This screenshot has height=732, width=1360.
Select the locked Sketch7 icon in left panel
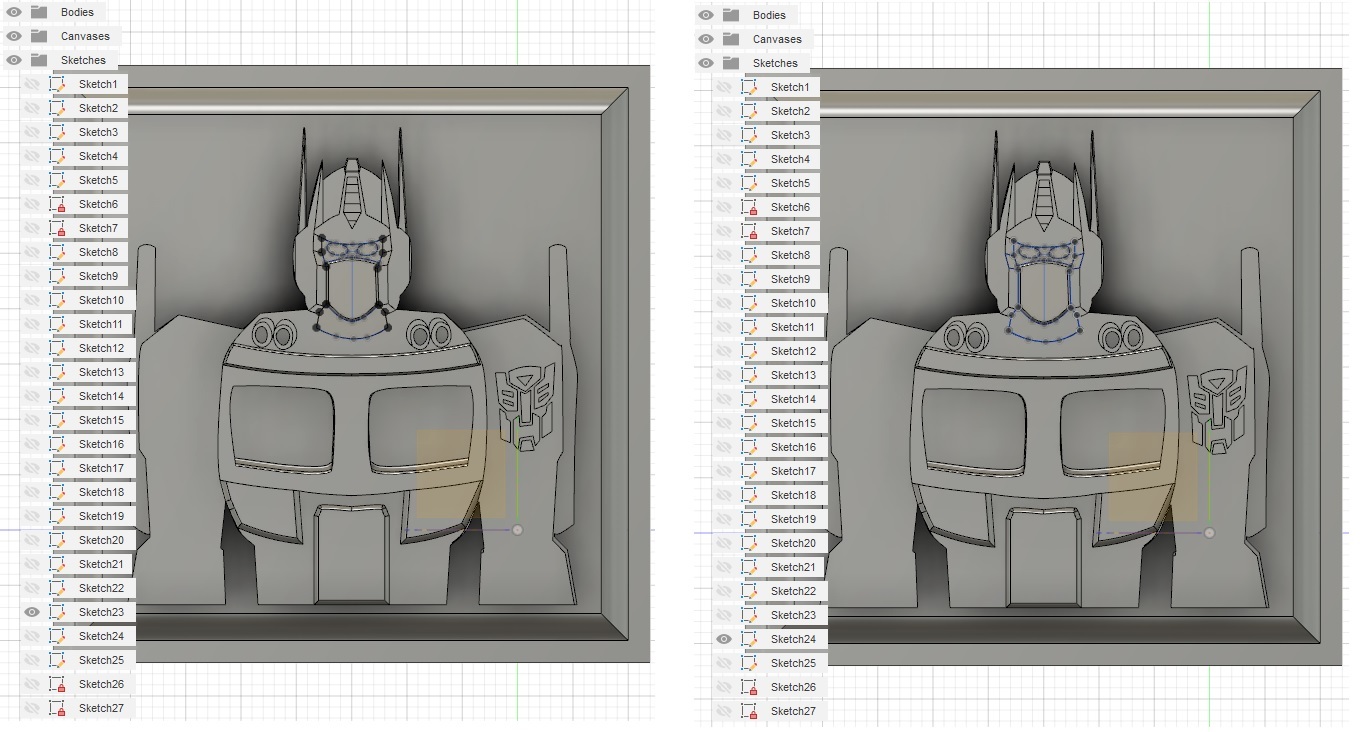[58, 228]
